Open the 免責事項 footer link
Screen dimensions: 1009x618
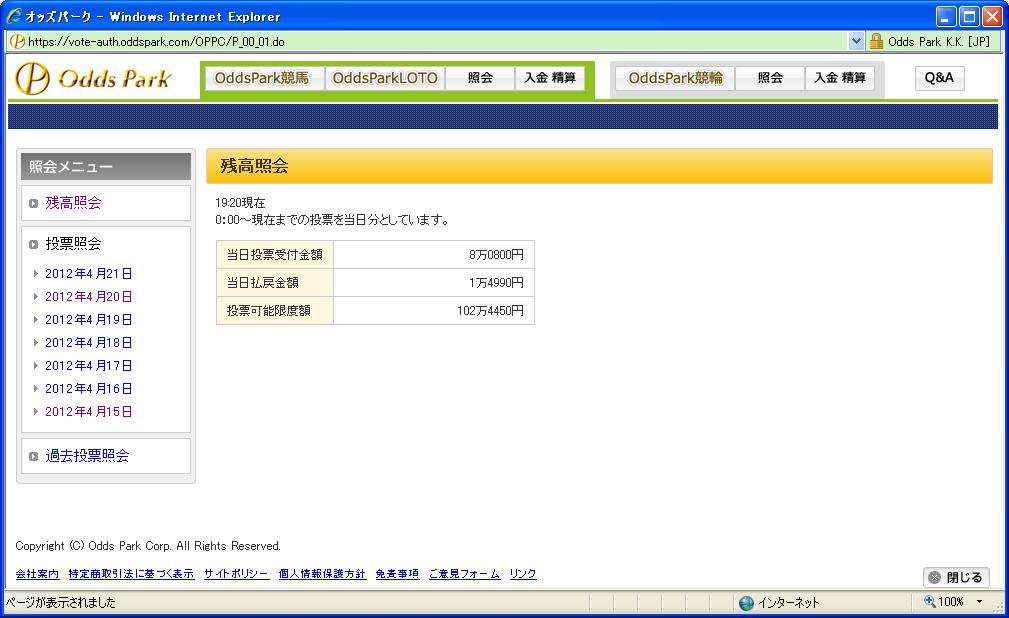coord(397,574)
